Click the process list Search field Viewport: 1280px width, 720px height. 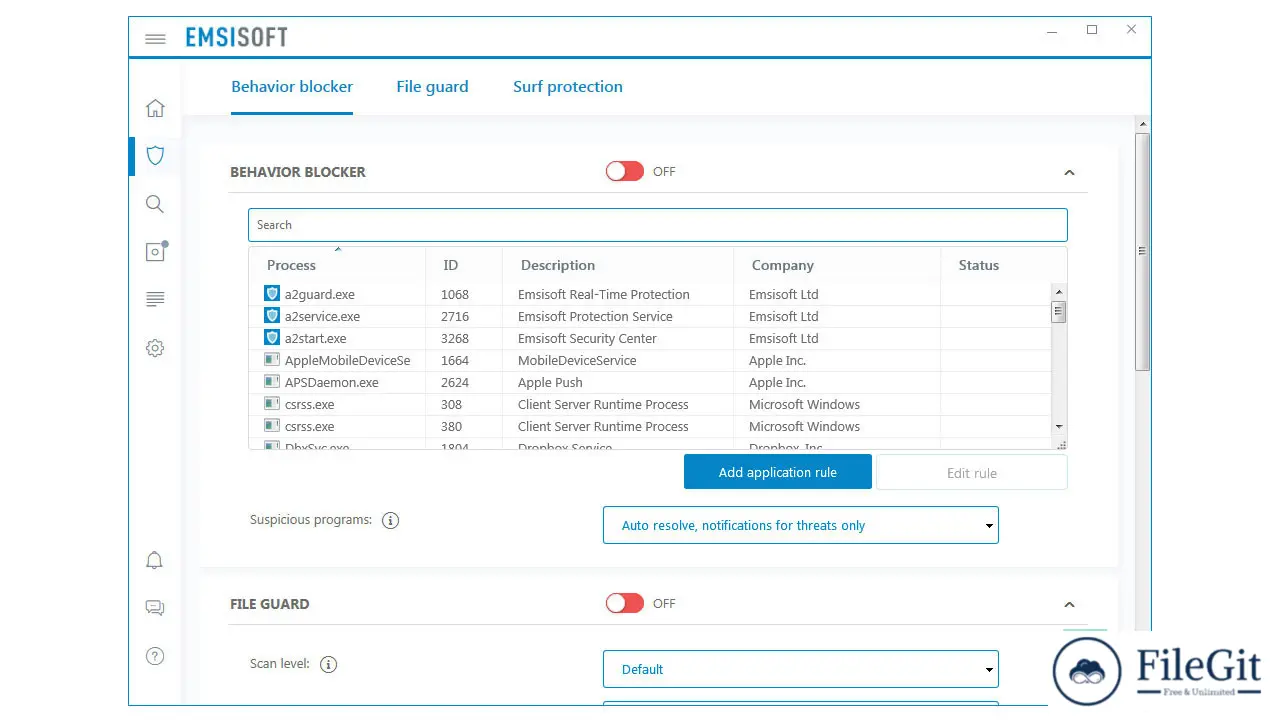(x=658, y=225)
